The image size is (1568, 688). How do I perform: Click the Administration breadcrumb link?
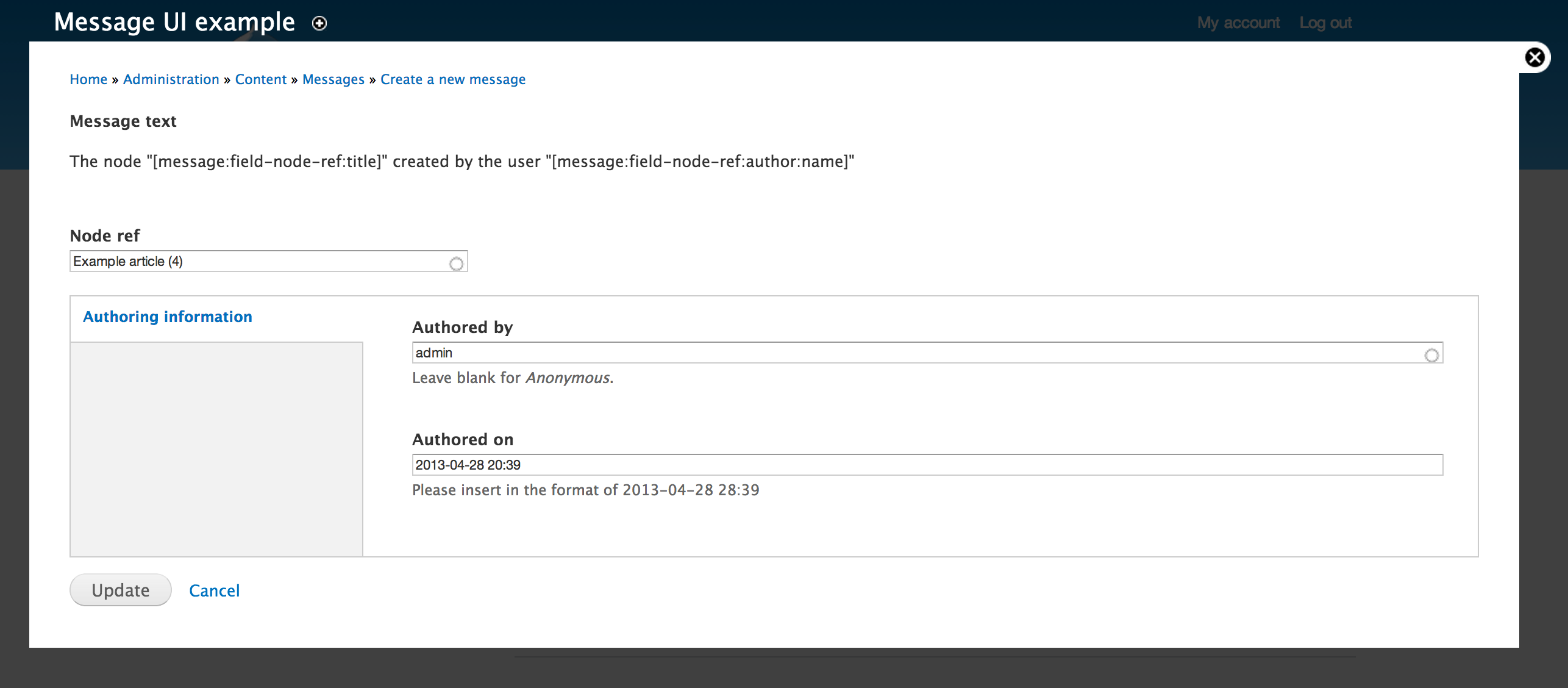click(171, 79)
